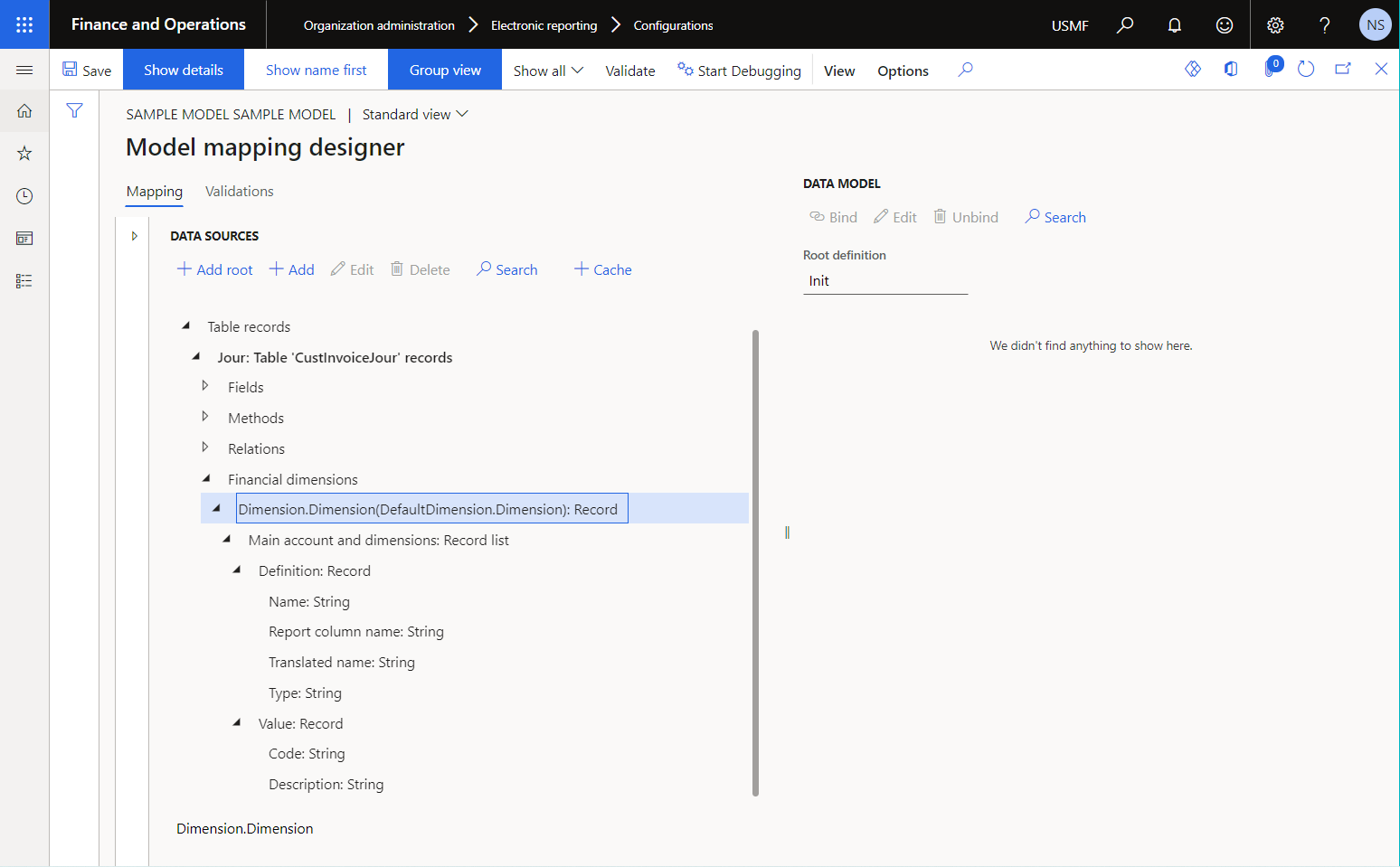The height and width of the screenshot is (867, 1400).
Task: Open Standard view dropdown
Action: (x=415, y=114)
